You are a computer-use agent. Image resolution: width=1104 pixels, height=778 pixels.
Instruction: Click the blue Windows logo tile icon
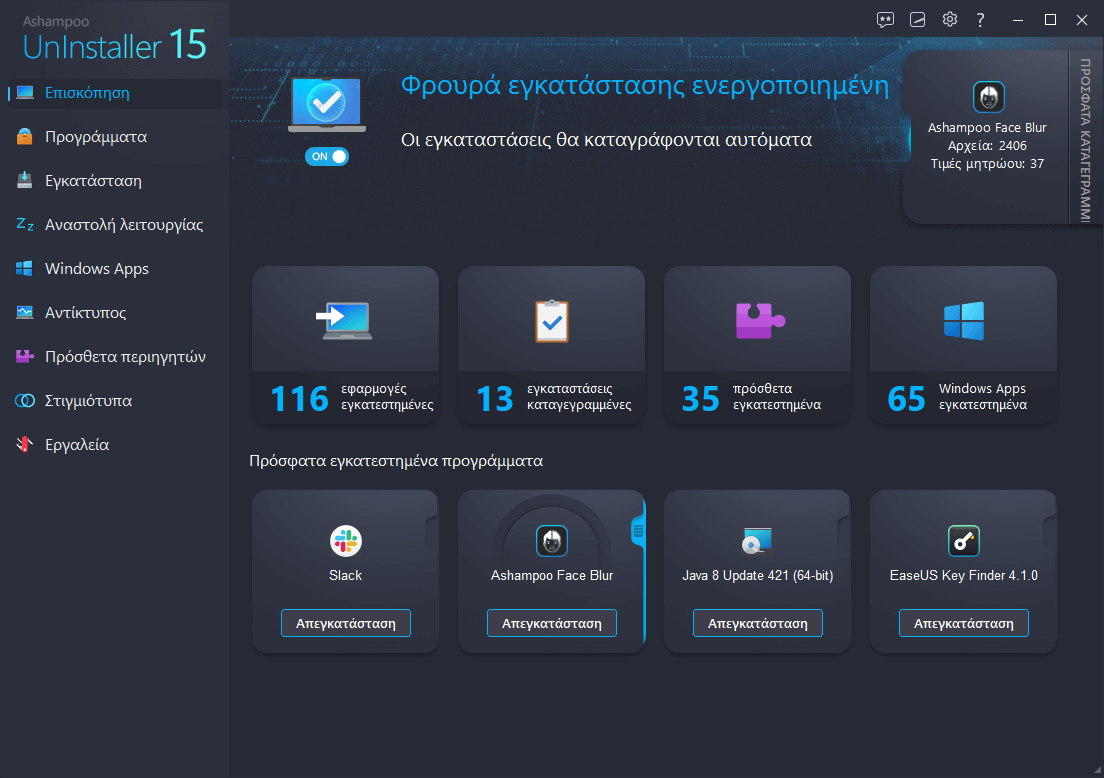(x=964, y=321)
